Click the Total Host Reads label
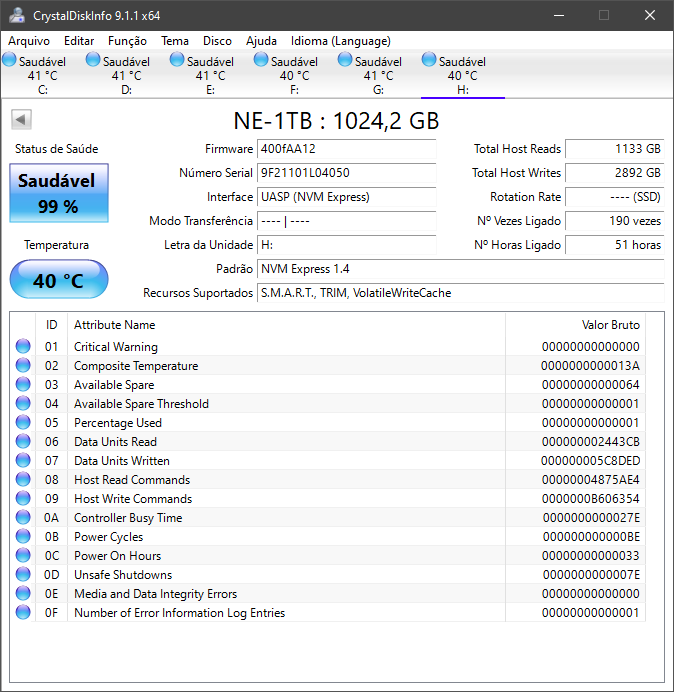 [517, 149]
